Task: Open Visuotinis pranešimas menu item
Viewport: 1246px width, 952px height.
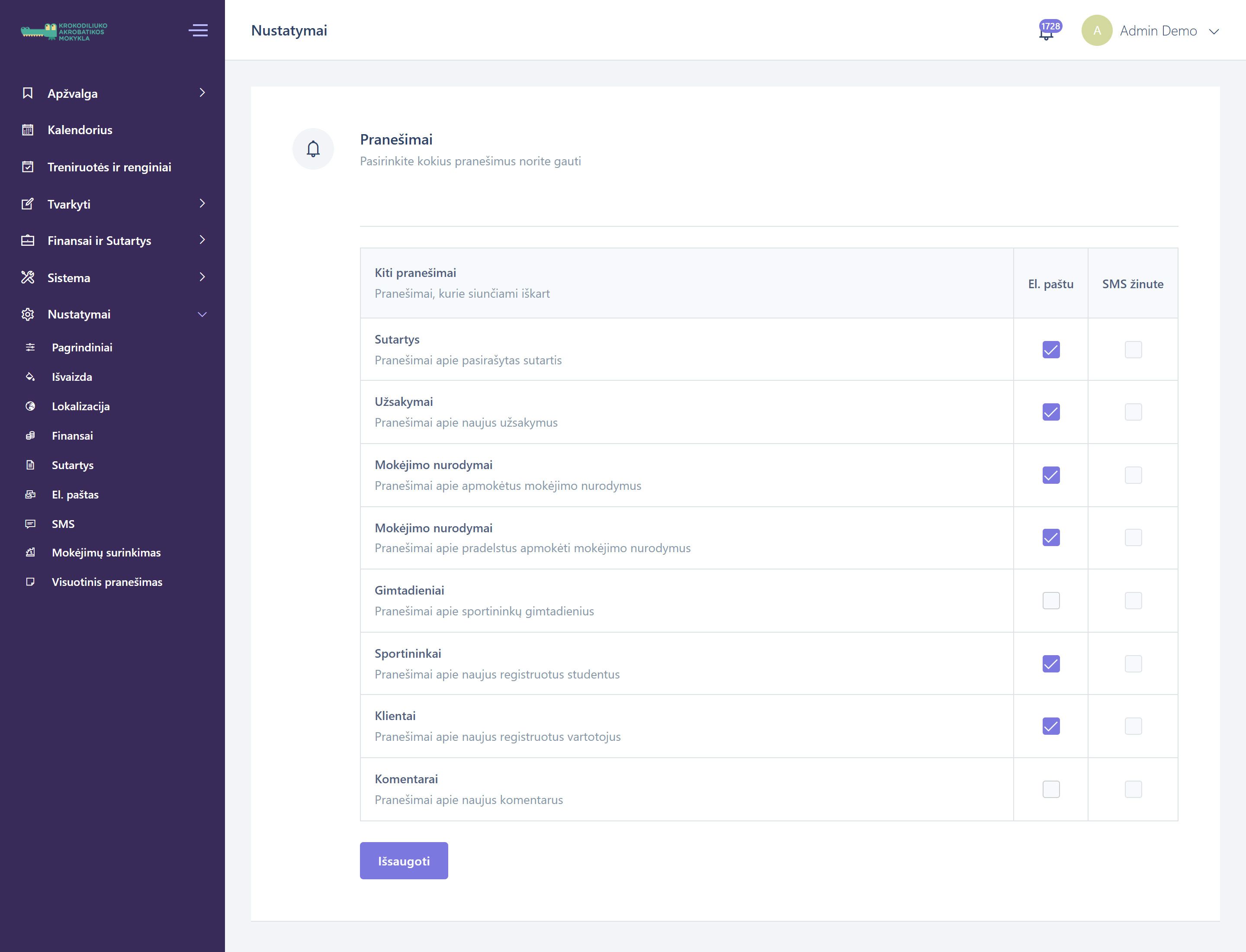Action: (x=106, y=582)
